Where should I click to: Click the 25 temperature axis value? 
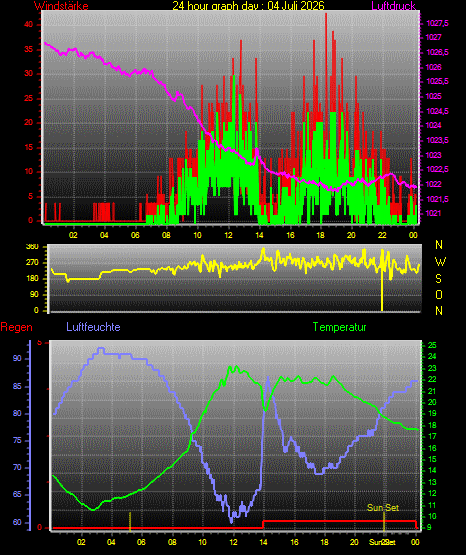click(x=432, y=345)
